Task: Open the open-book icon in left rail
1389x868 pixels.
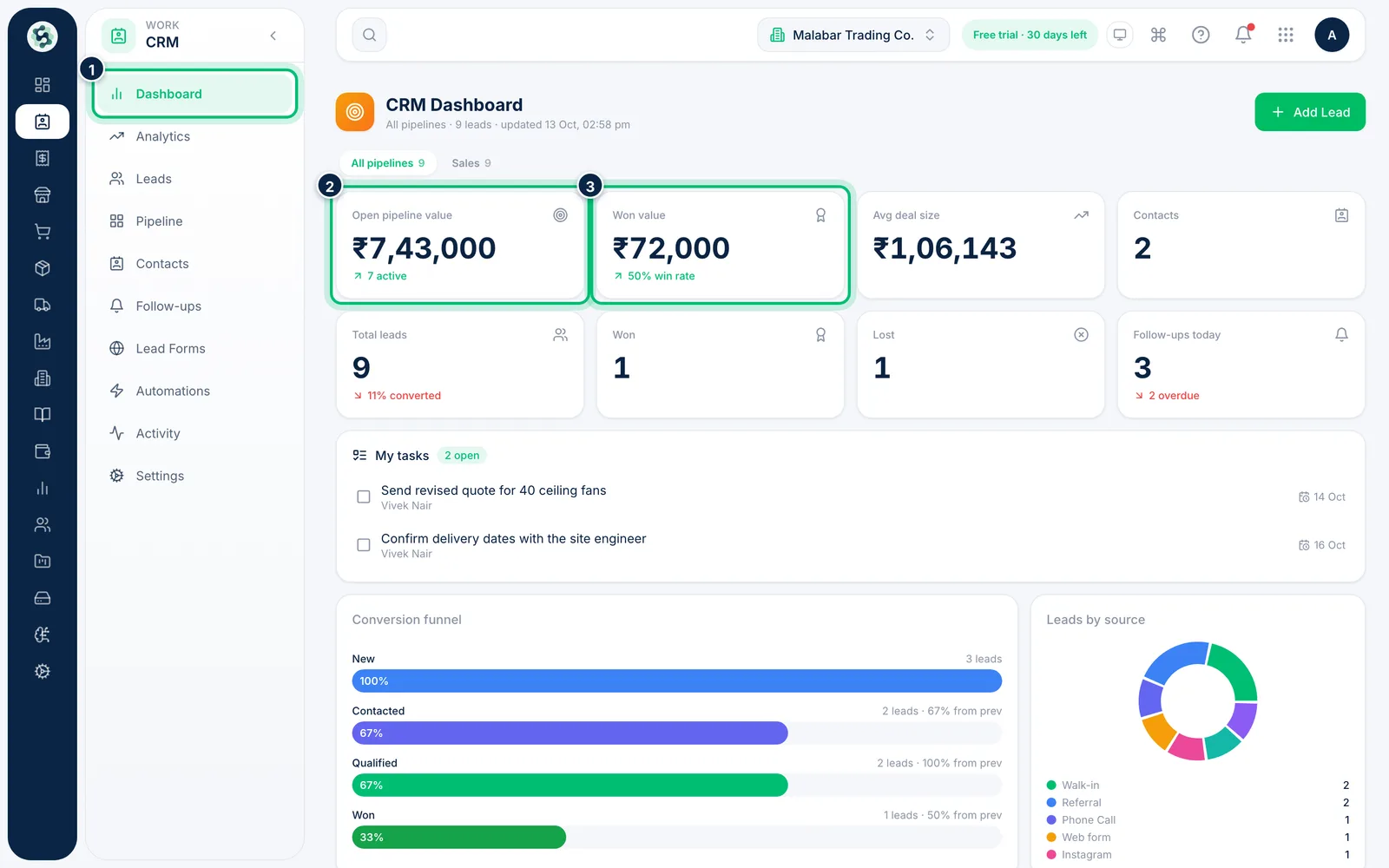Action: click(x=42, y=415)
